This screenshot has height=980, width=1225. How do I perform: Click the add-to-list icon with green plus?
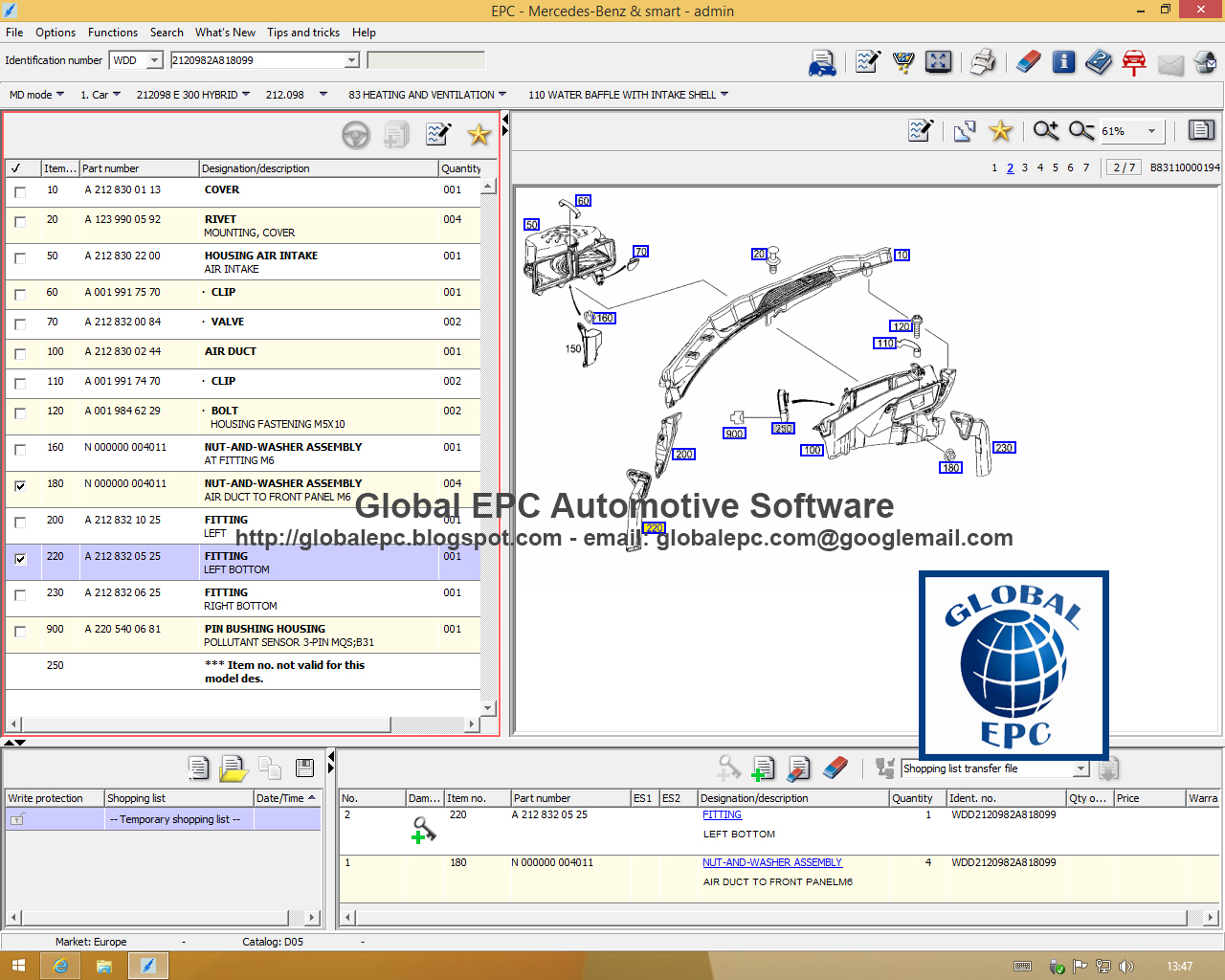(763, 768)
